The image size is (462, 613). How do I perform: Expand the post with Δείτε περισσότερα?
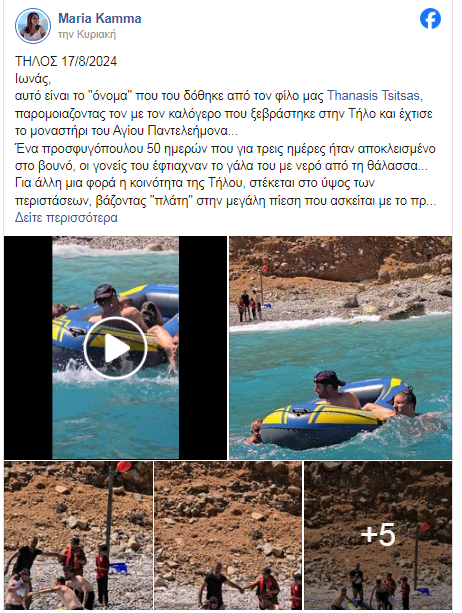[x=66, y=217]
